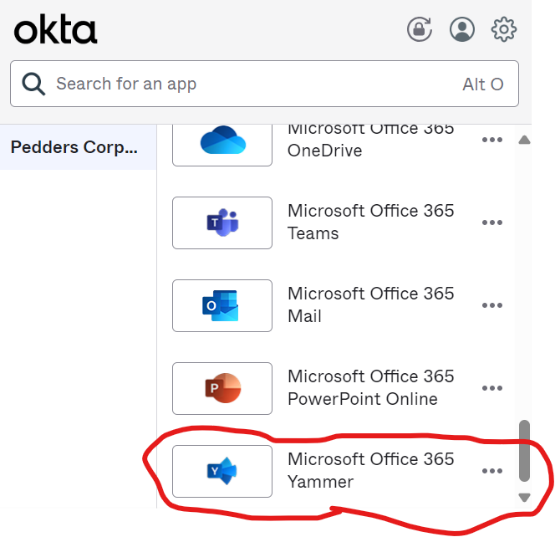Open more options for PowerPoint Online
This screenshot has height=537, width=555.
(492, 388)
